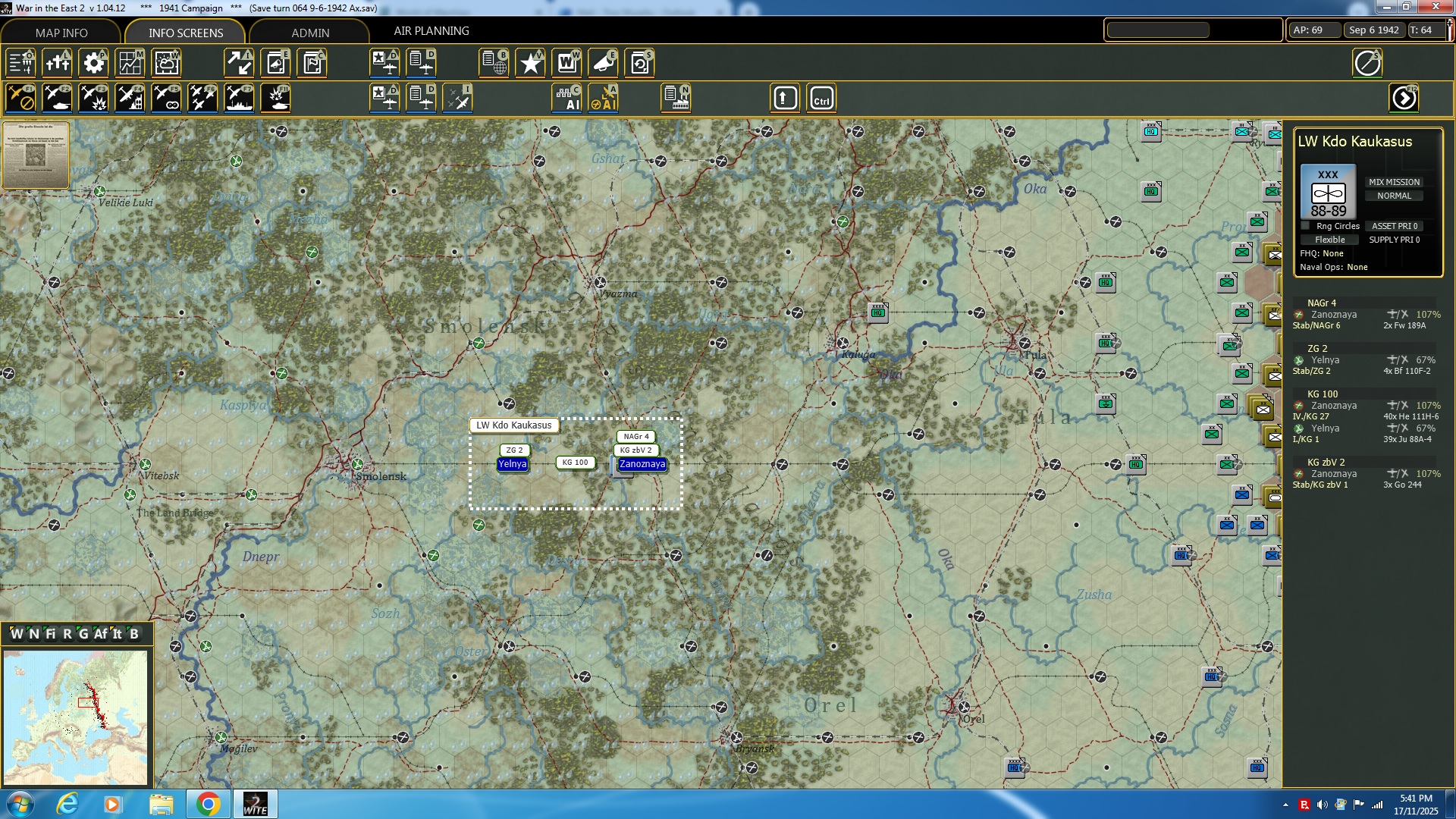Open the losses crosses icon
Screen dimensions: 1456x819
58,63
